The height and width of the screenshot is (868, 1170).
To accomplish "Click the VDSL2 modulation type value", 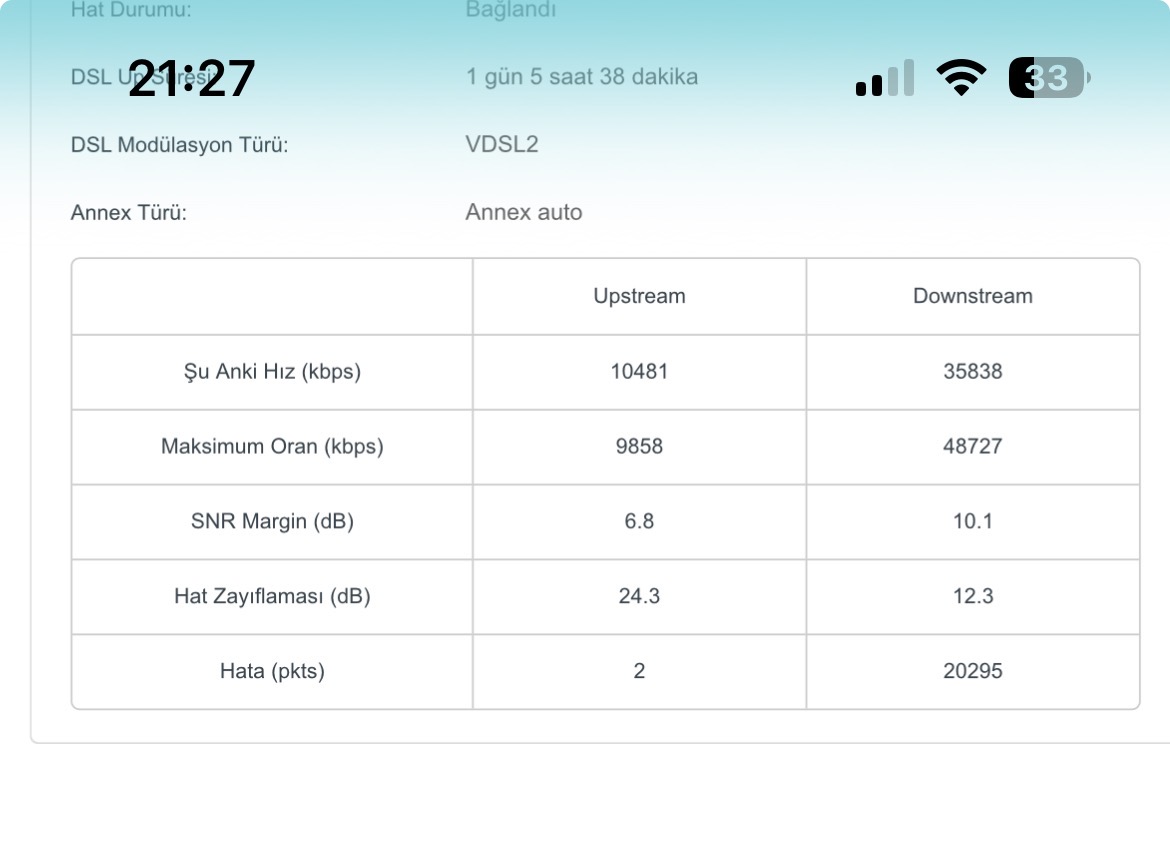I will pos(502,144).
